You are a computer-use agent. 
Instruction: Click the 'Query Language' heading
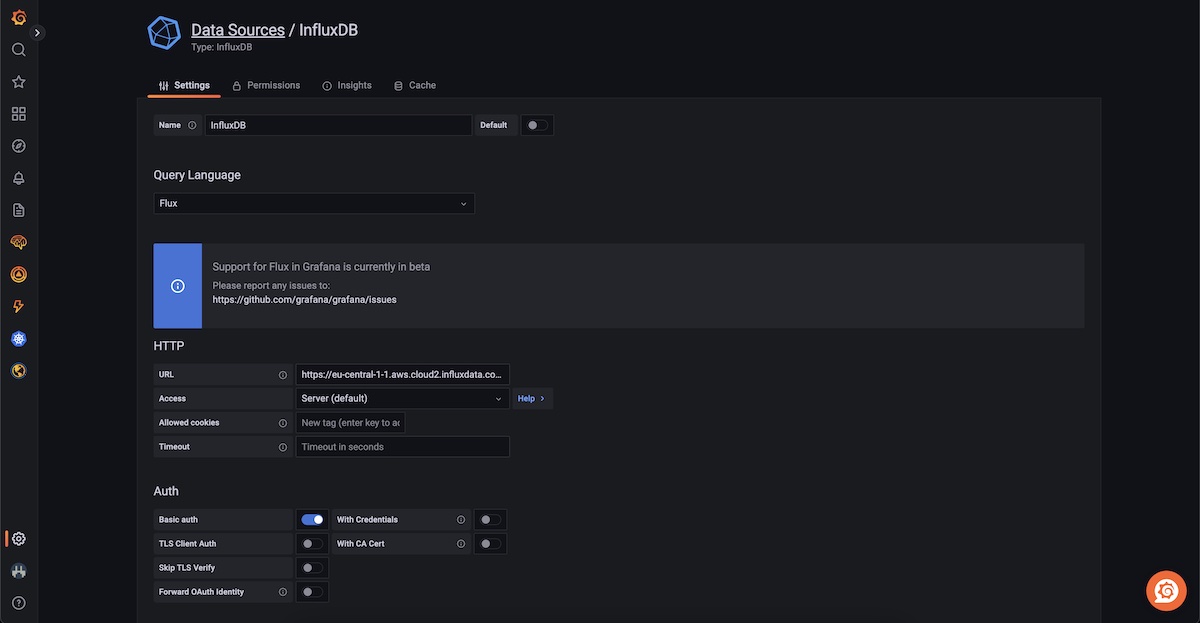point(197,175)
